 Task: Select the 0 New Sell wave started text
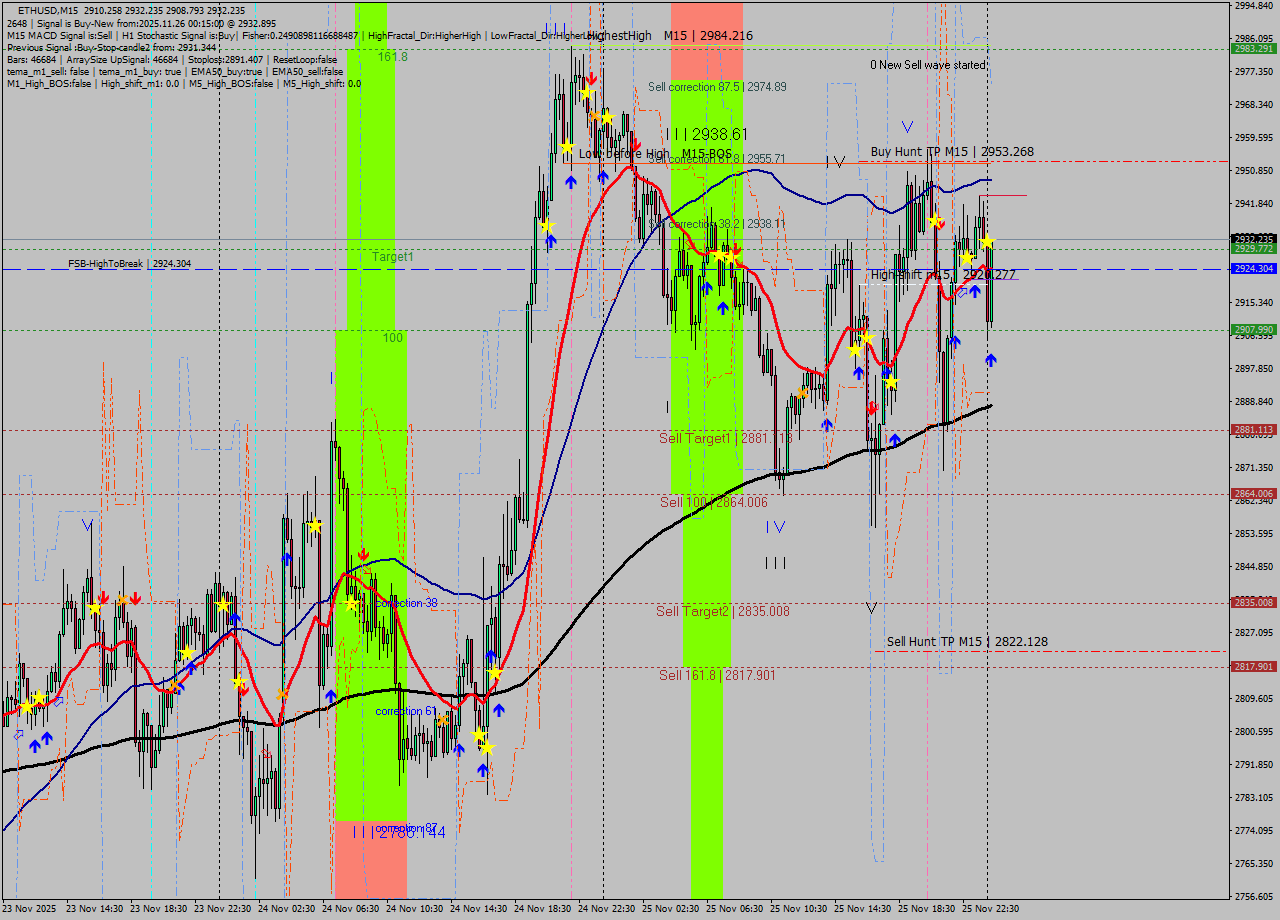click(927, 65)
